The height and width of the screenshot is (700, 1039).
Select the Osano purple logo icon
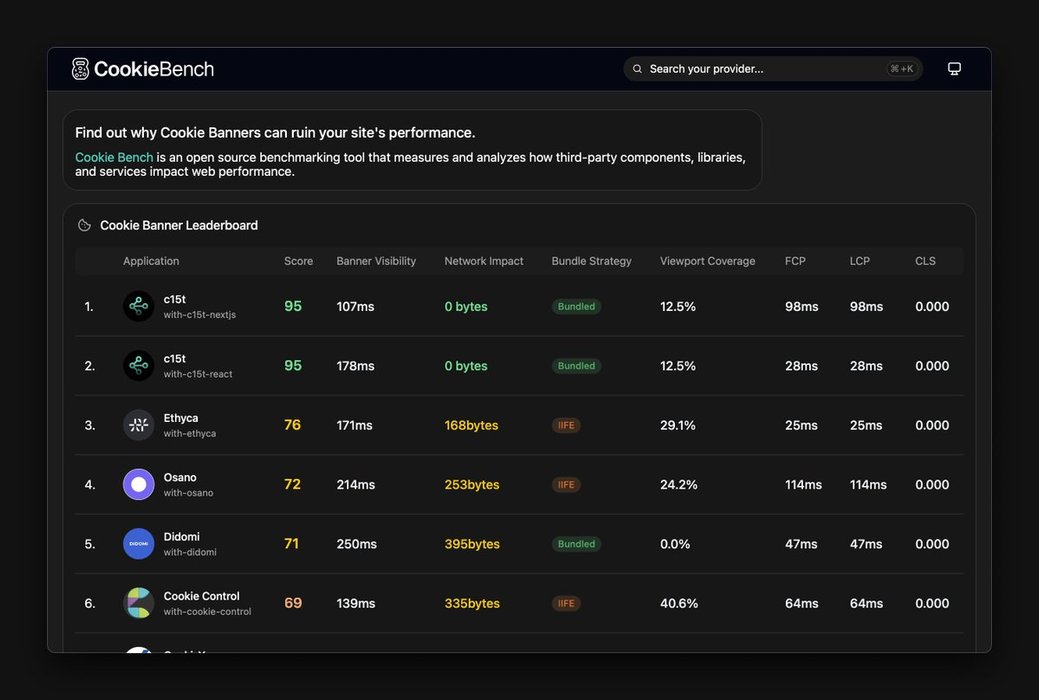pyautogui.click(x=138, y=485)
